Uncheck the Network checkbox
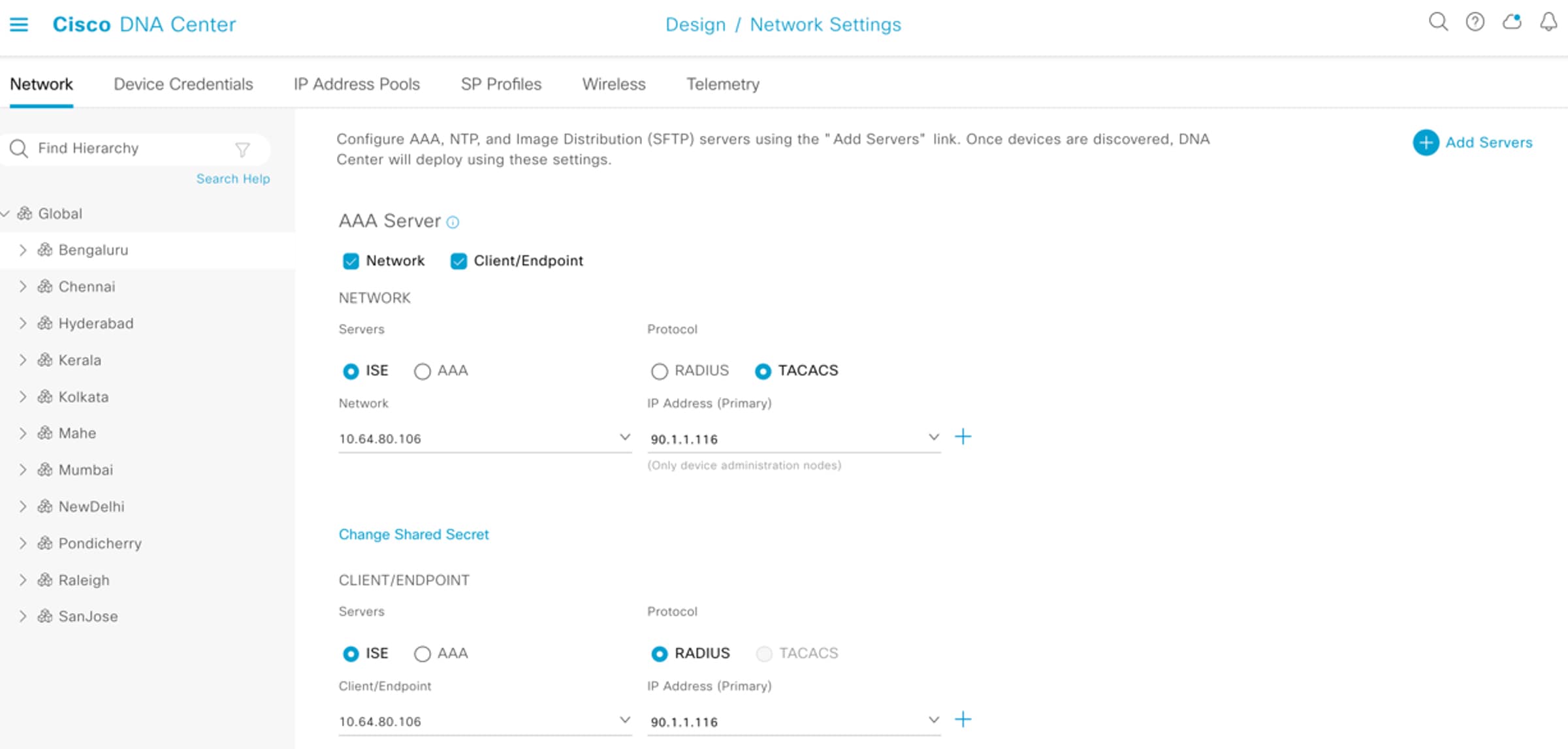 [351, 261]
